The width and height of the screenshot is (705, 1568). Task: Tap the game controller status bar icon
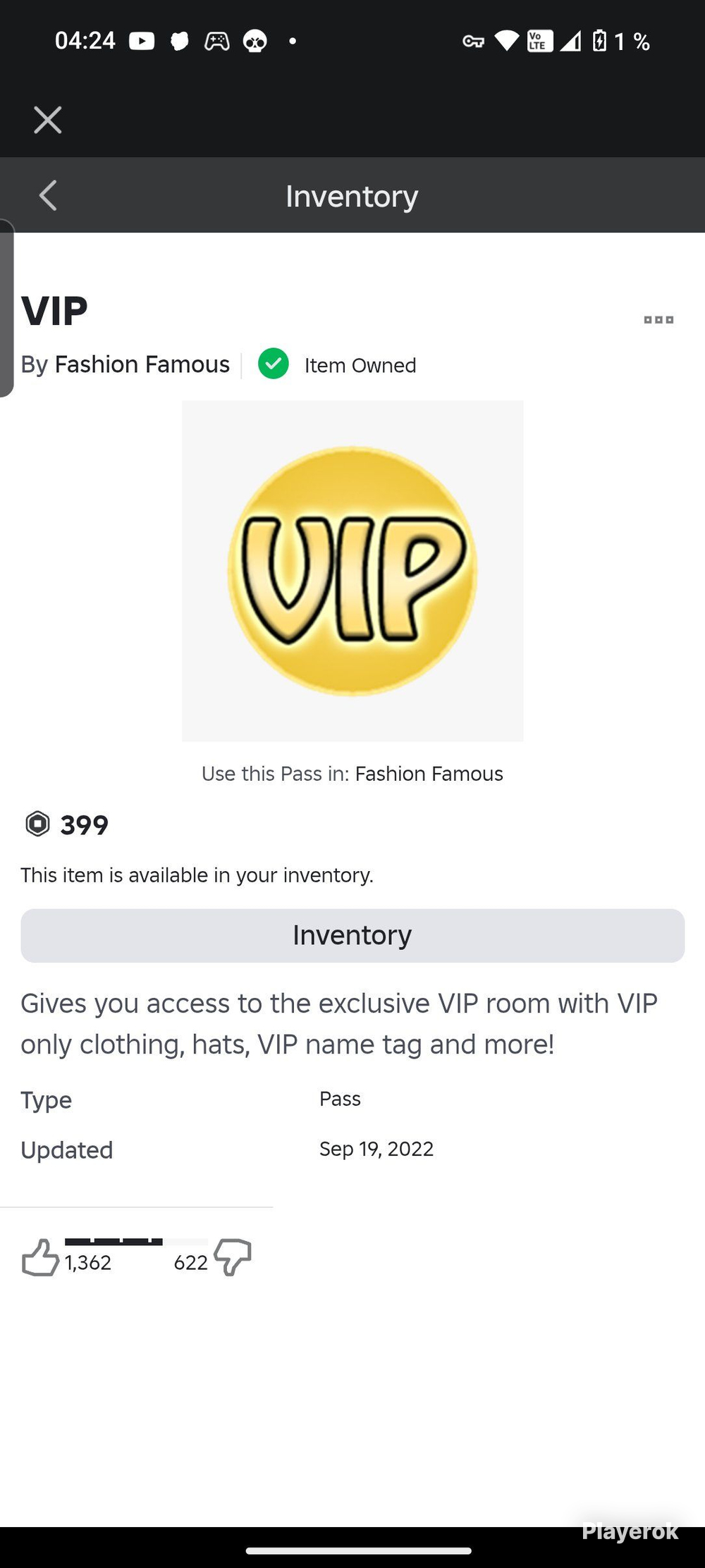click(x=216, y=42)
